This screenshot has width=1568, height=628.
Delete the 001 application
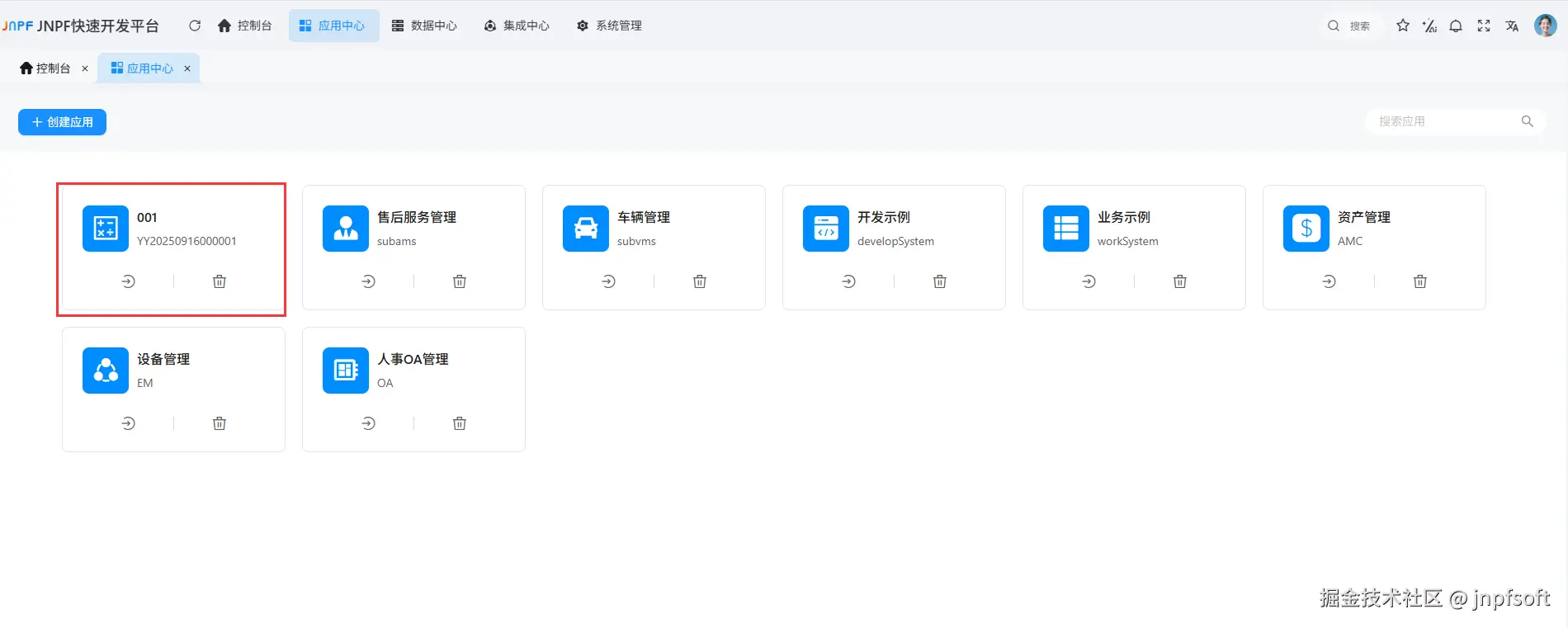pos(220,281)
